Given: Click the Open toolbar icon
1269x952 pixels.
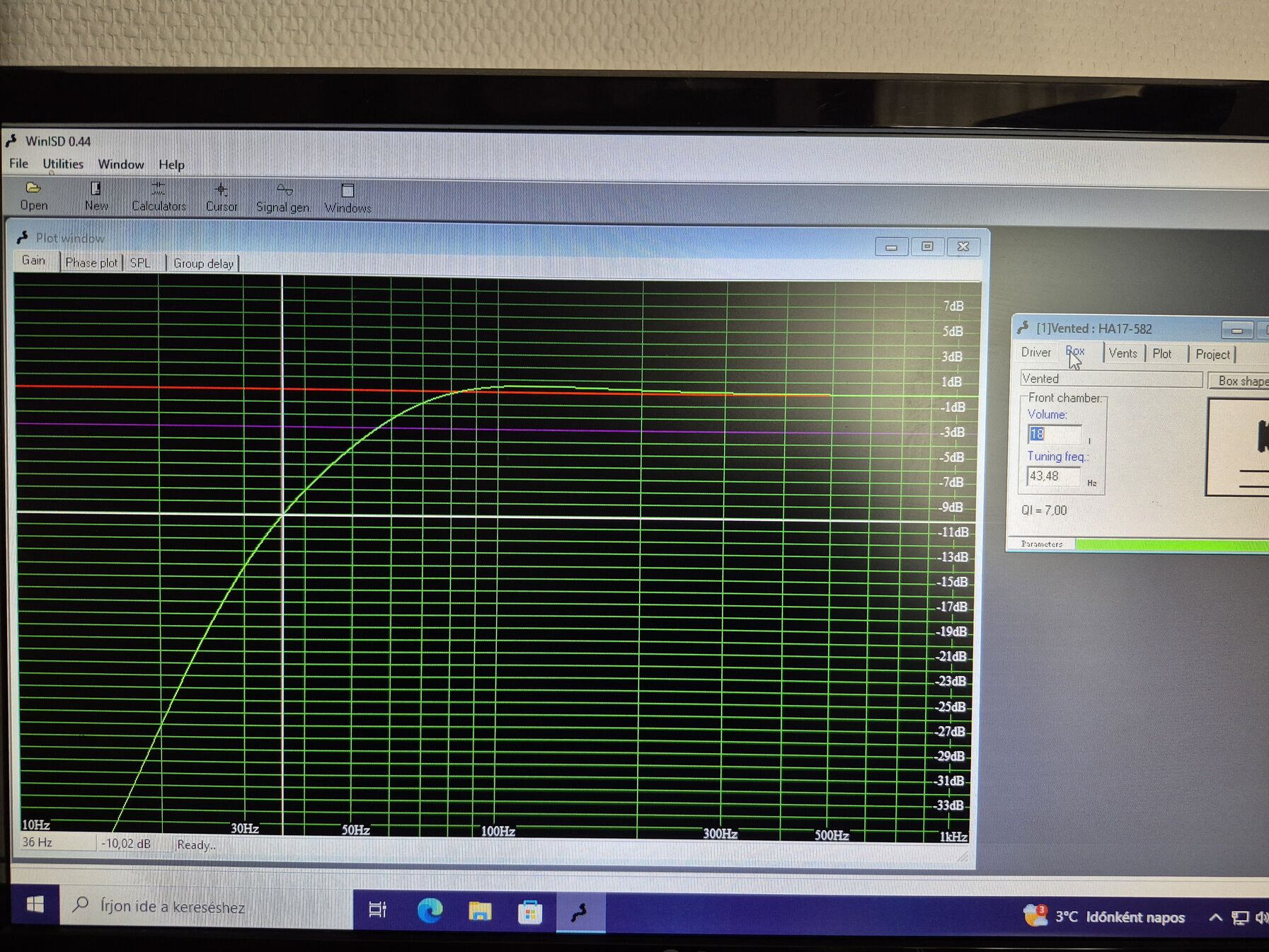Looking at the screenshot, I should tap(33, 196).
